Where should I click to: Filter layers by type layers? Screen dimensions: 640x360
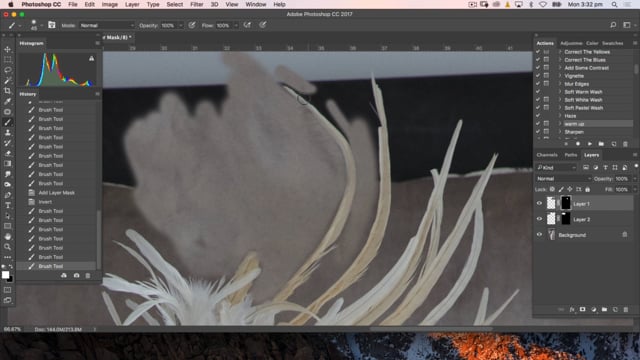click(x=605, y=167)
